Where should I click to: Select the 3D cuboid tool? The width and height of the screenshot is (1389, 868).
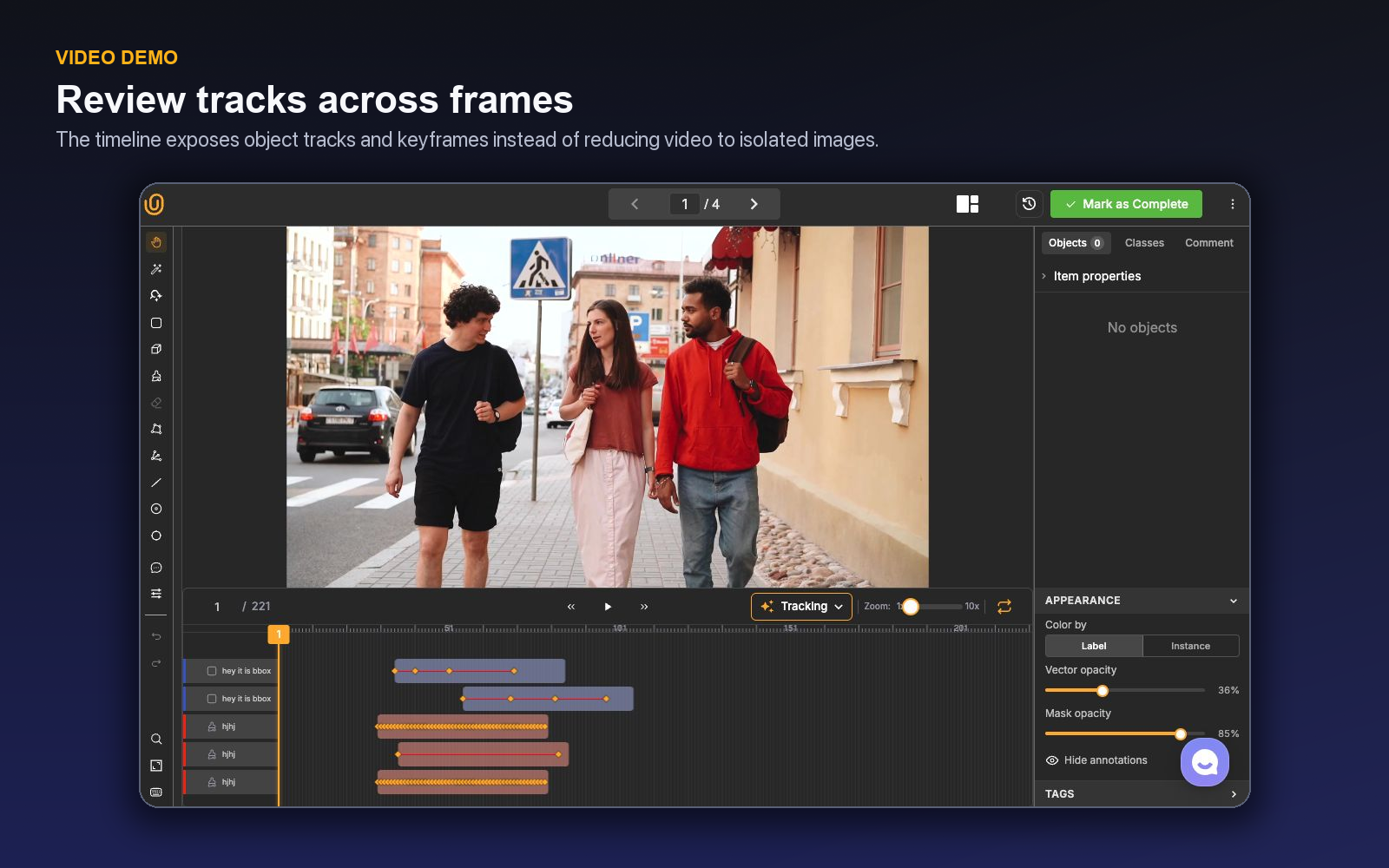(156, 349)
